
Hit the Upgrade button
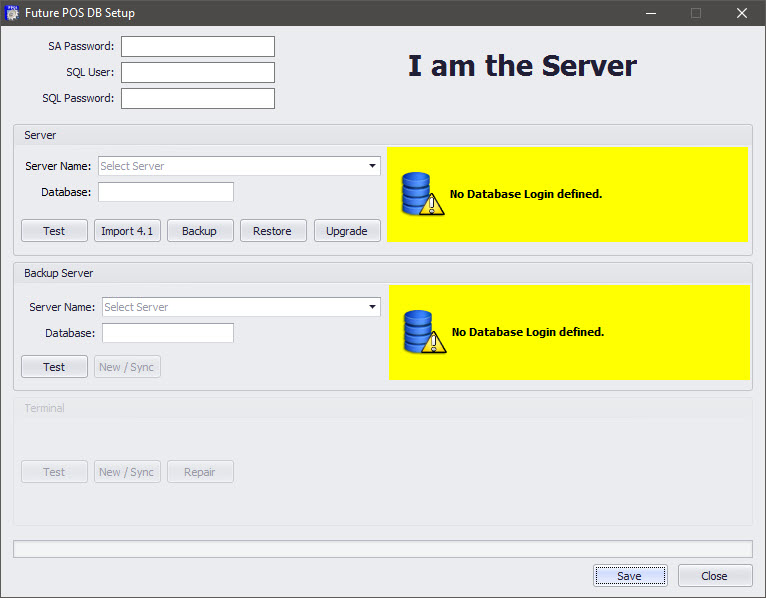pos(347,231)
